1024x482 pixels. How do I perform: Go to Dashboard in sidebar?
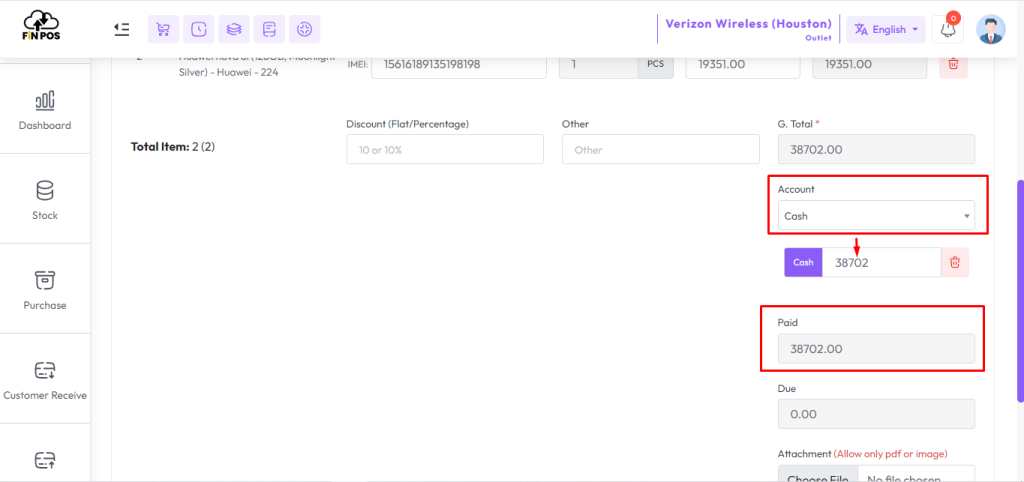click(45, 109)
